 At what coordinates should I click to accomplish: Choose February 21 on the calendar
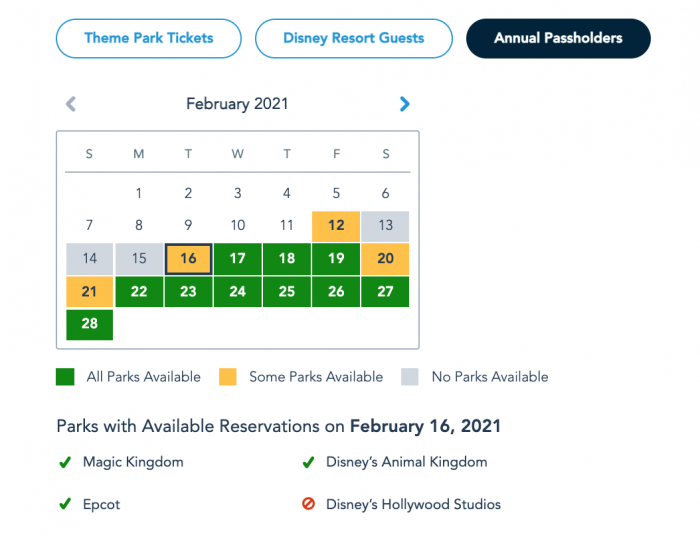coord(90,292)
